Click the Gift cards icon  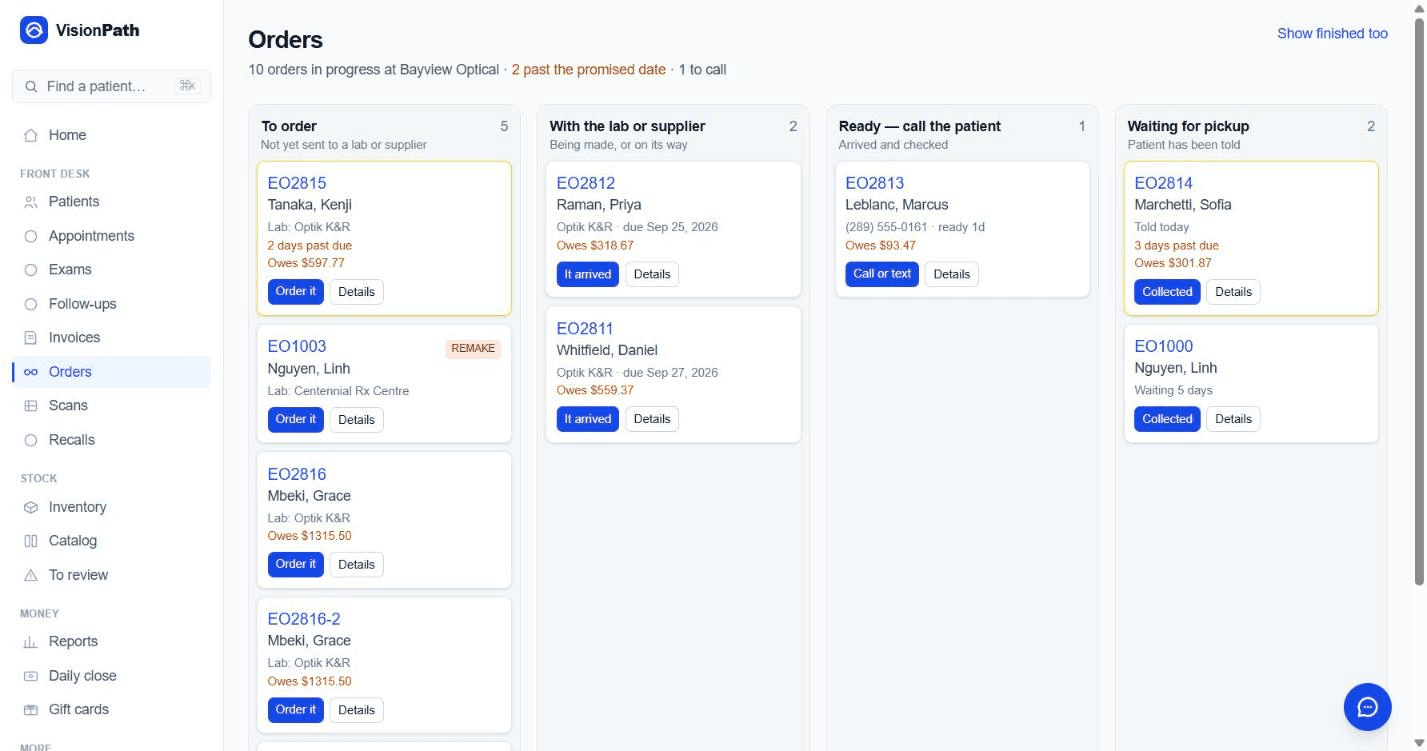(31, 710)
